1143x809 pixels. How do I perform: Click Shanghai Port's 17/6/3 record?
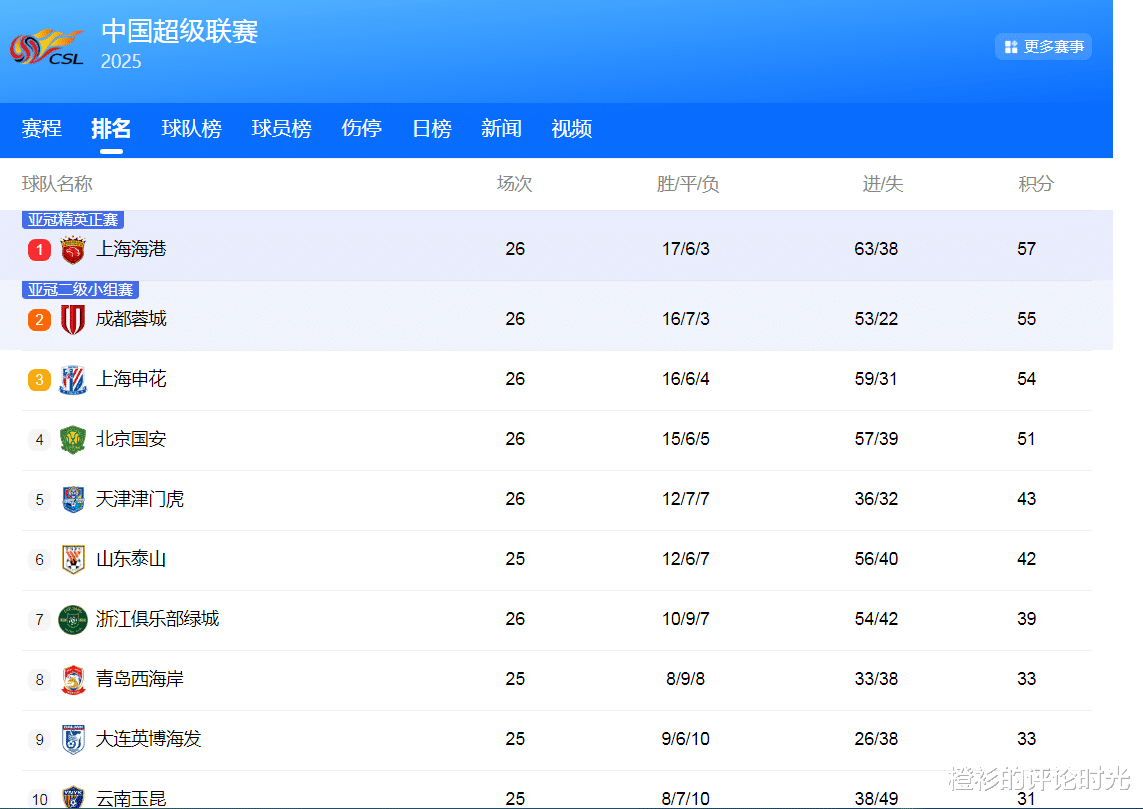[685, 249]
